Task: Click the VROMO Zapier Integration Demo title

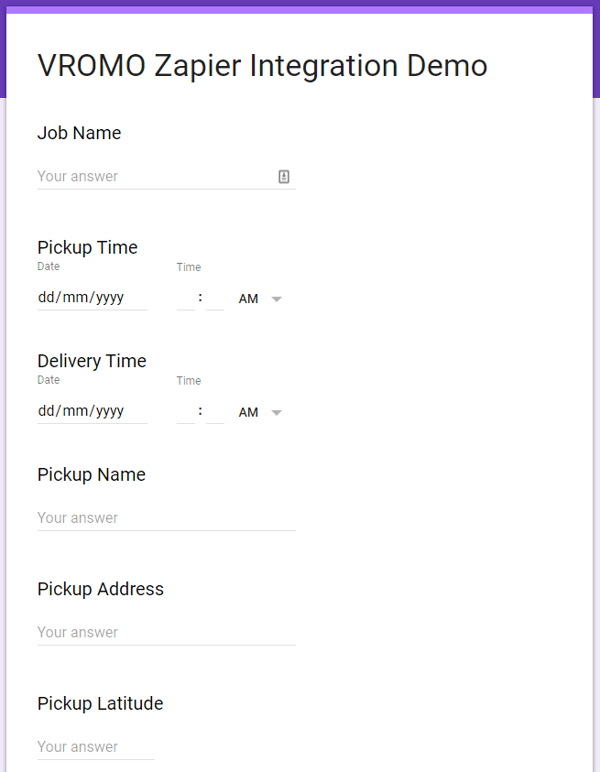Action: click(262, 66)
